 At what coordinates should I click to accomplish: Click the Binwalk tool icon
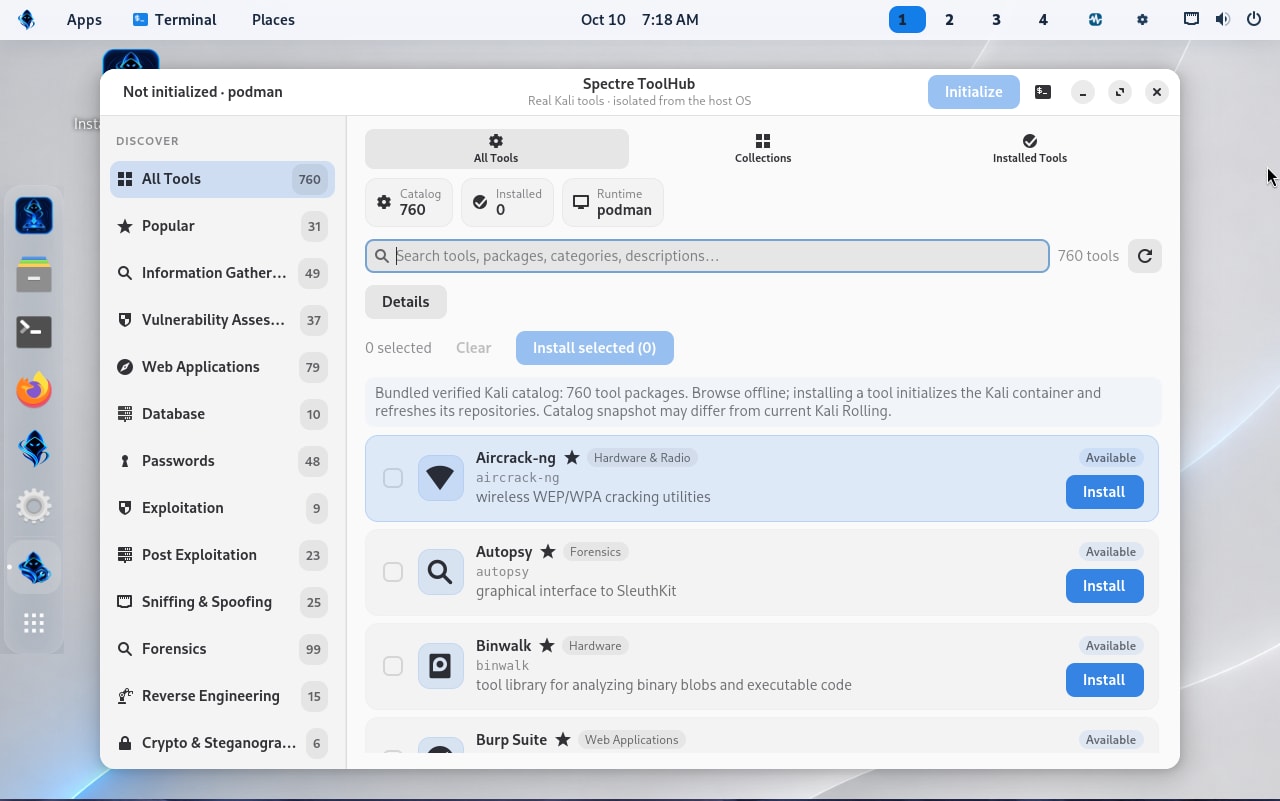tap(440, 666)
